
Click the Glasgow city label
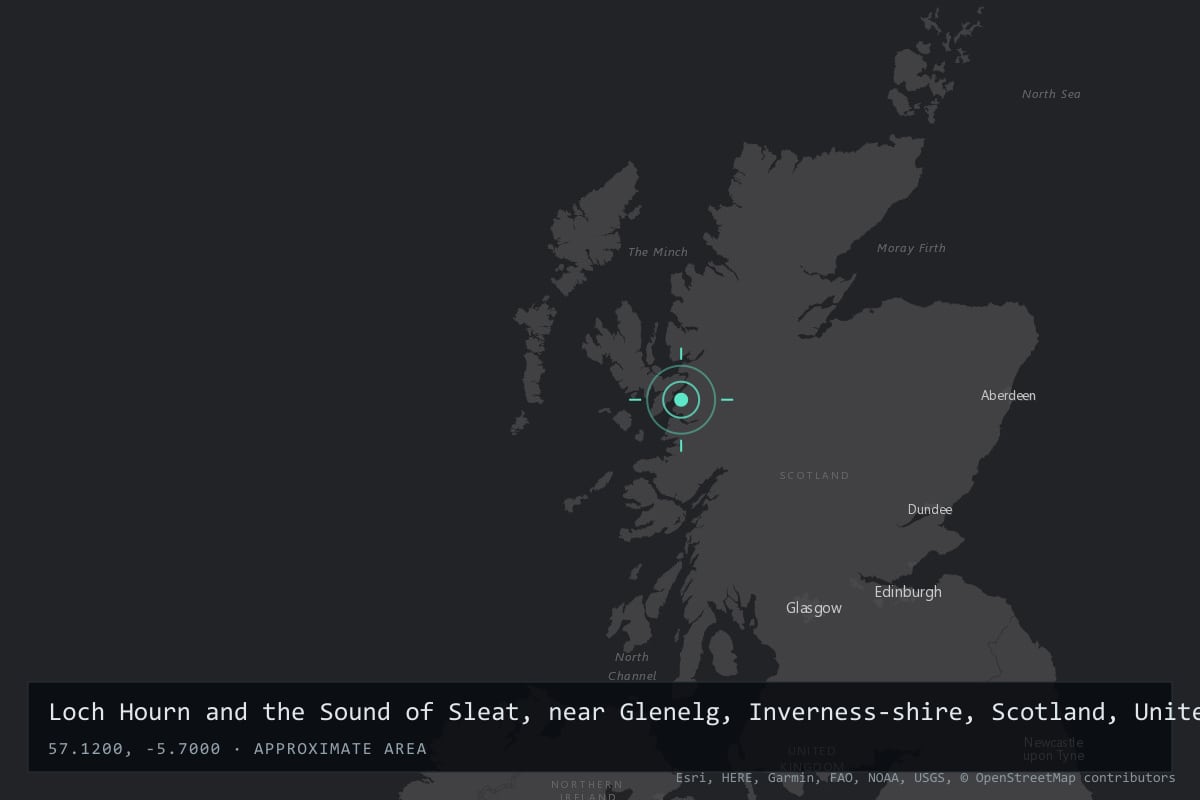click(x=814, y=608)
